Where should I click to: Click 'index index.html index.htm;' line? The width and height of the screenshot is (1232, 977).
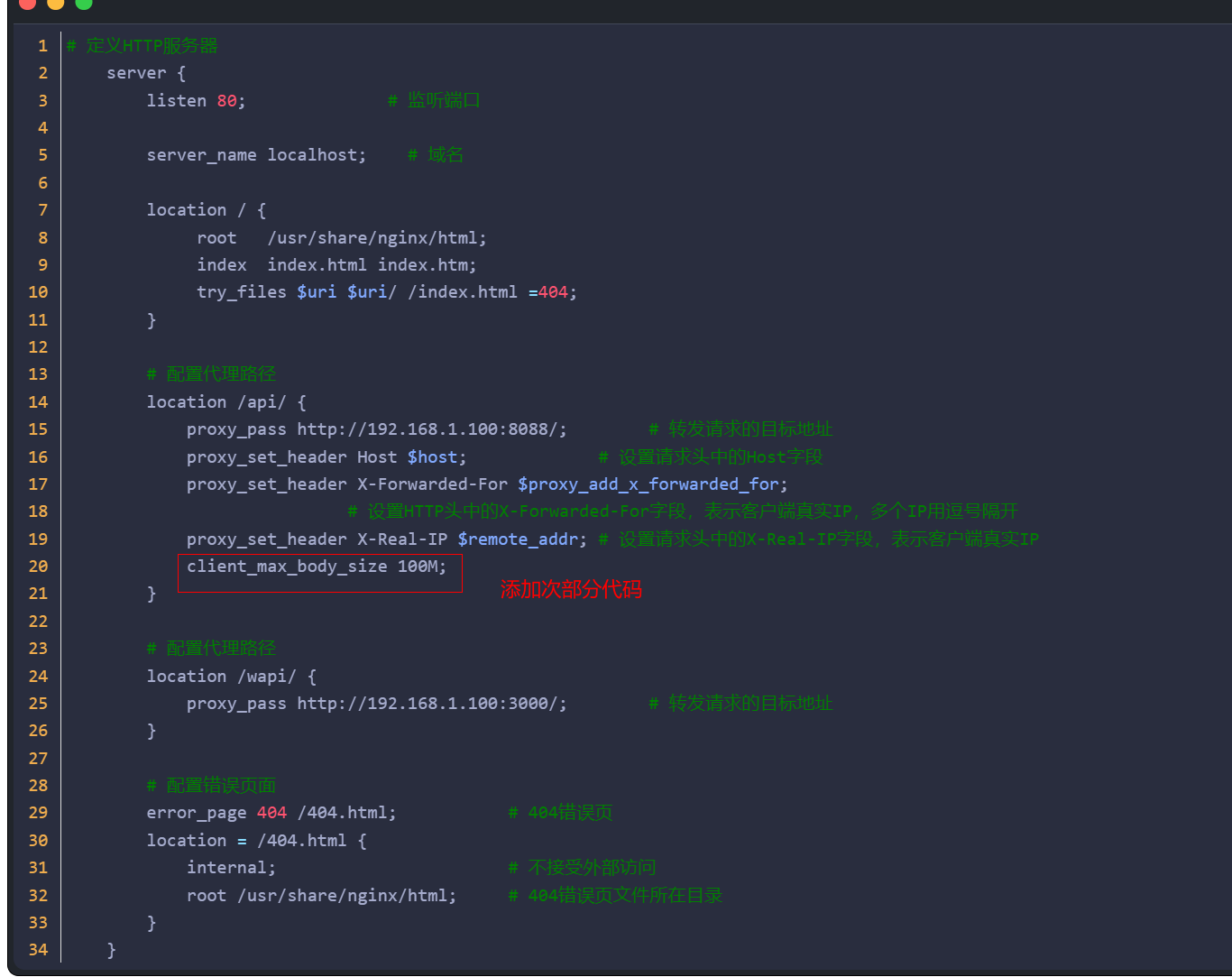[x=336, y=265]
